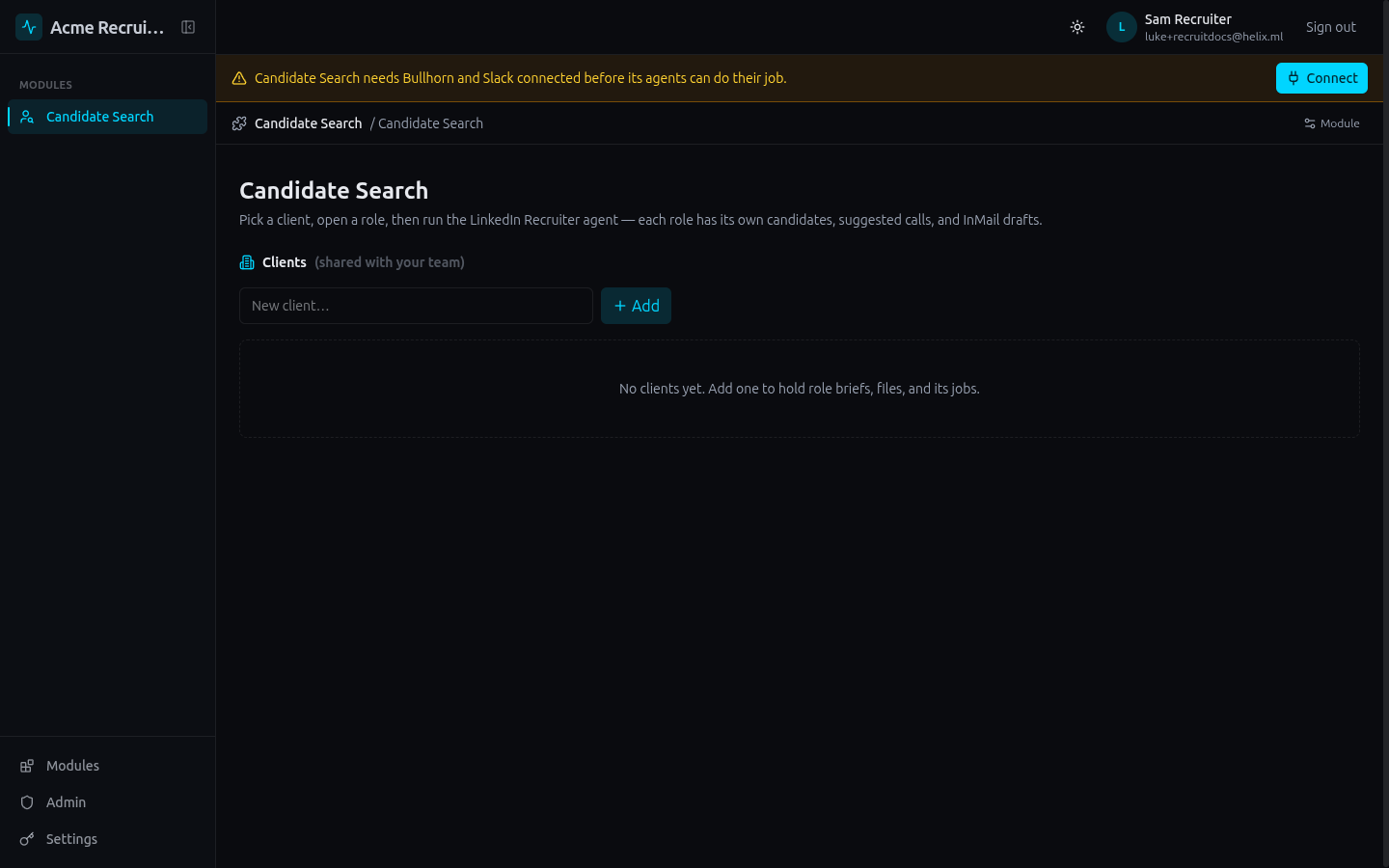Click the Acme Recruiting pulse logo icon
Image resolution: width=1389 pixels, height=868 pixels.
pos(29,27)
